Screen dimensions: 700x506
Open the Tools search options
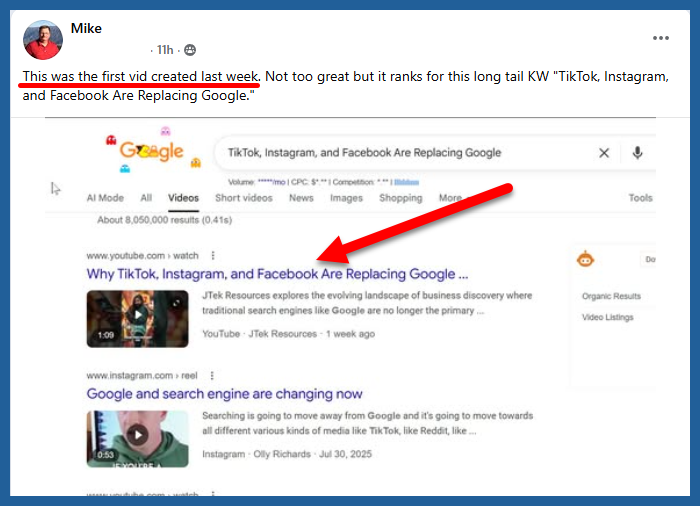click(640, 198)
